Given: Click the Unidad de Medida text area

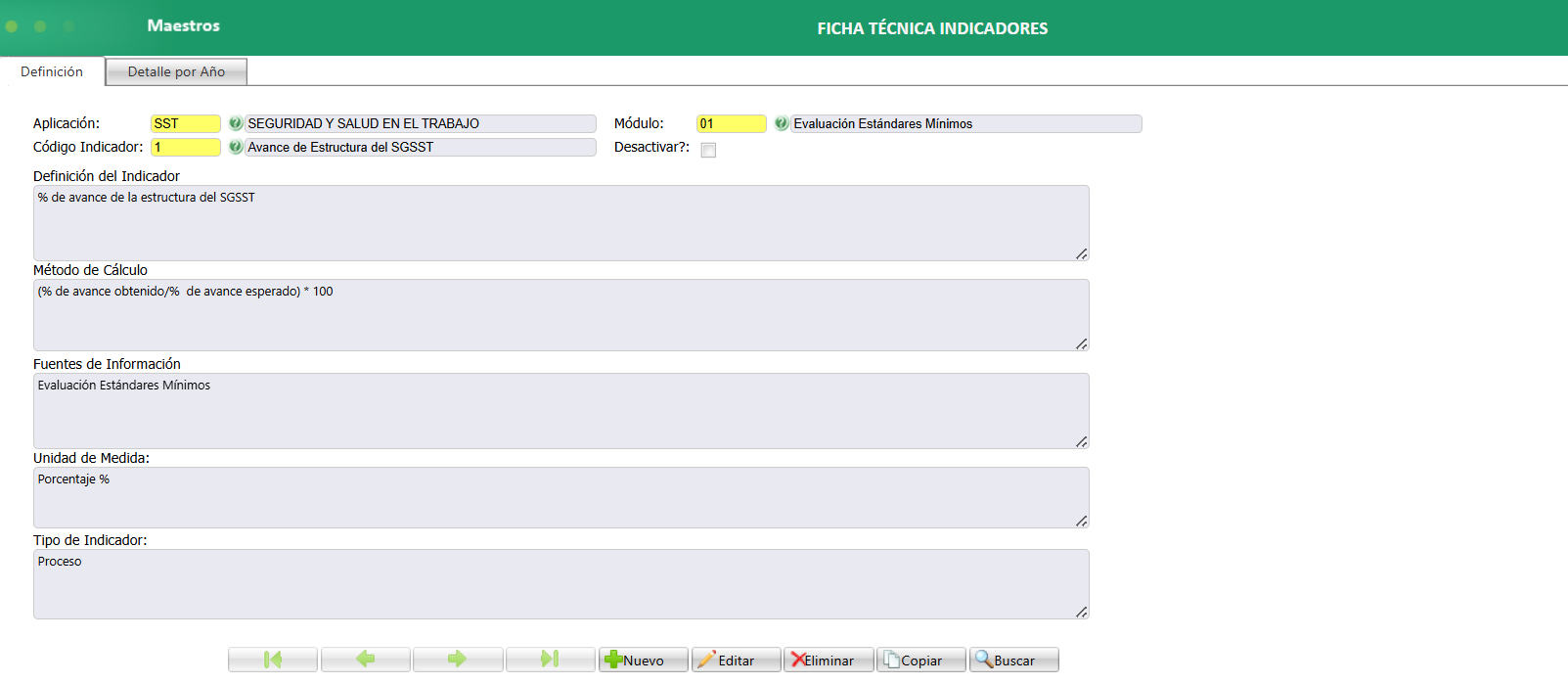Looking at the screenshot, I should [561, 497].
